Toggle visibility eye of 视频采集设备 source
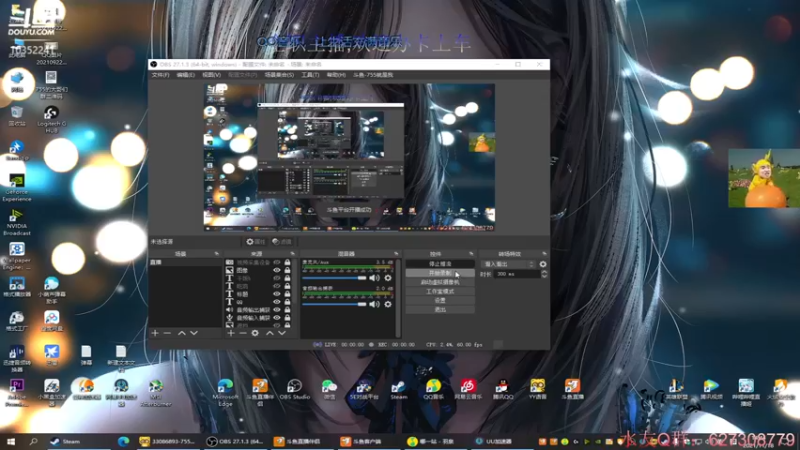The width and height of the screenshot is (800, 450). (277, 262)
